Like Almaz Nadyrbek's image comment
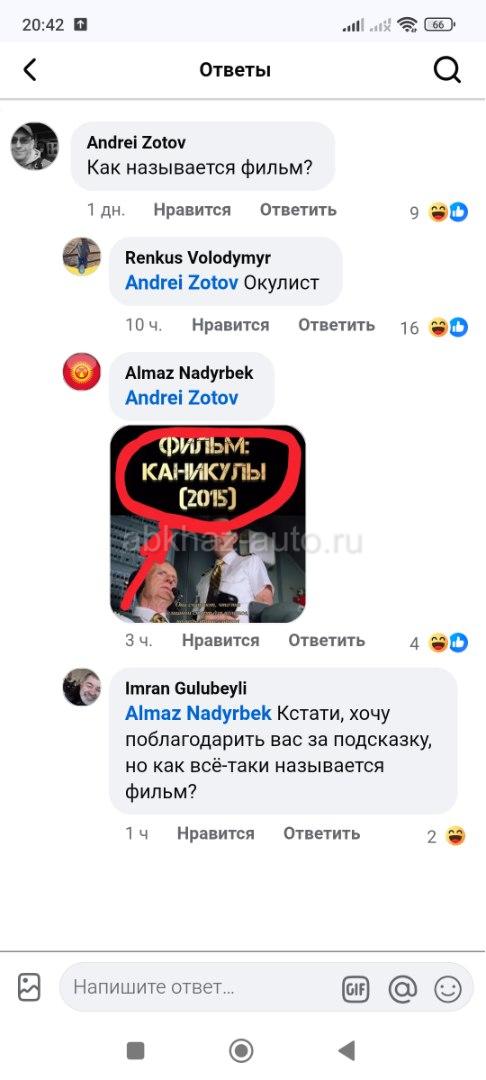The image size is (486, 1080). (x=220, y=640)
